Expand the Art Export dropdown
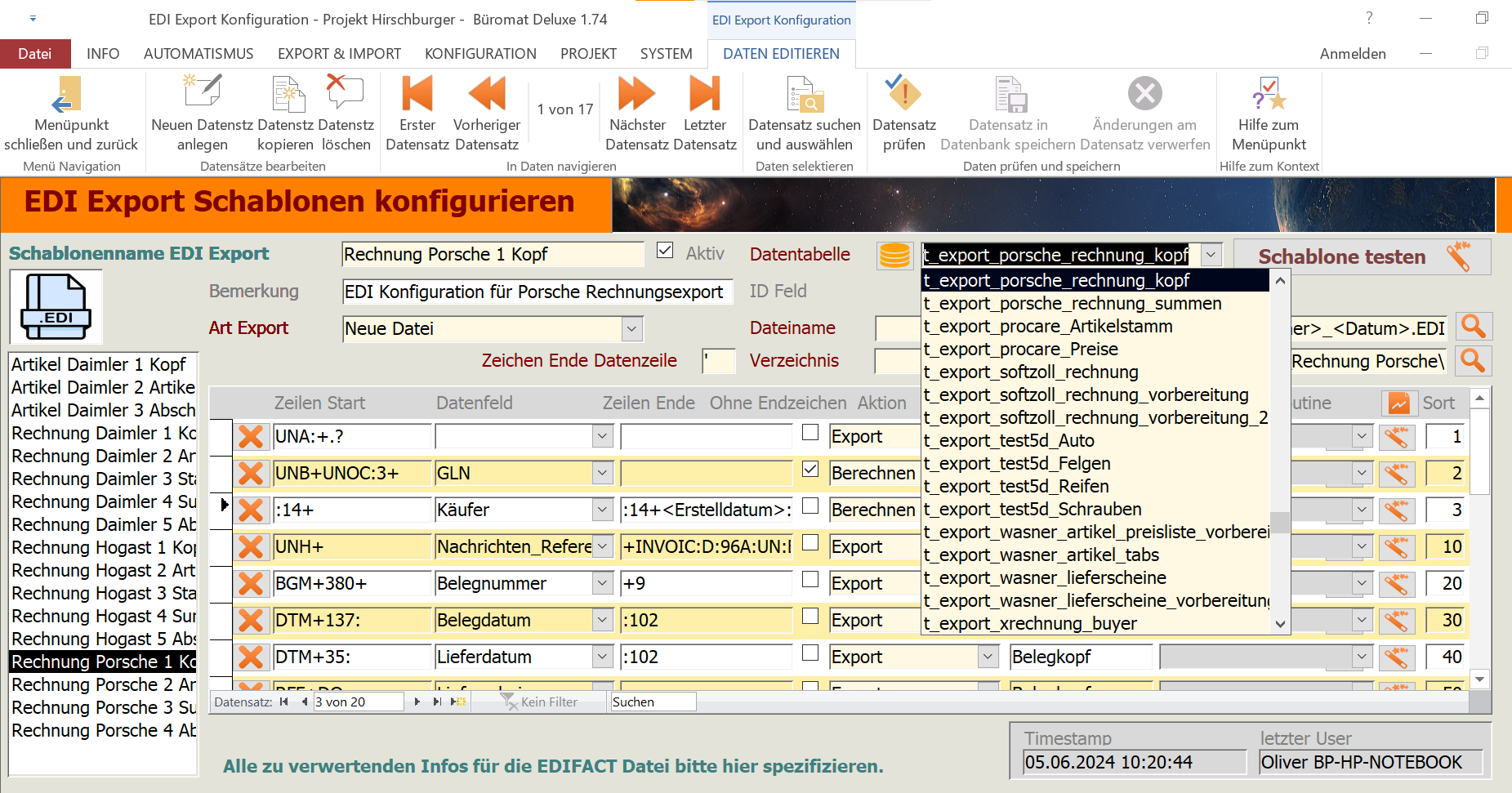This screenshot has width=1512, height=793. 631,329
